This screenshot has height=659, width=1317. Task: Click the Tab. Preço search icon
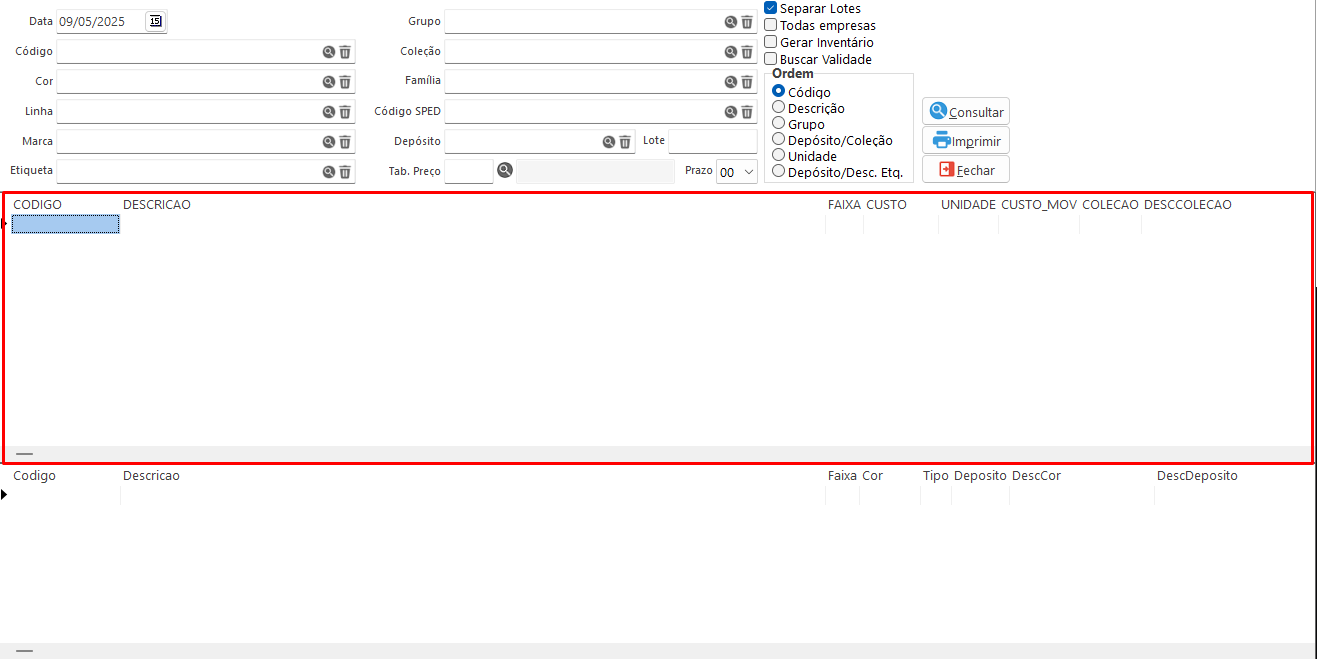click(505, 171)
